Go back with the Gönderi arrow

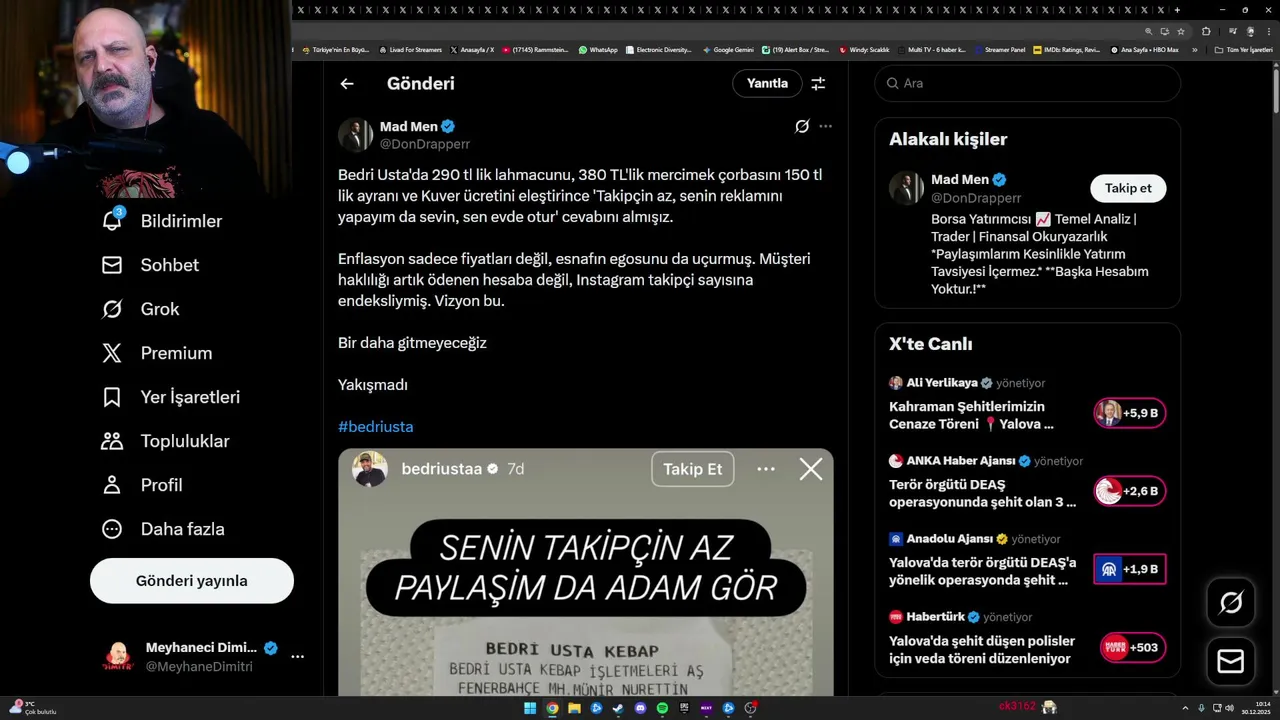click(347, 84)
